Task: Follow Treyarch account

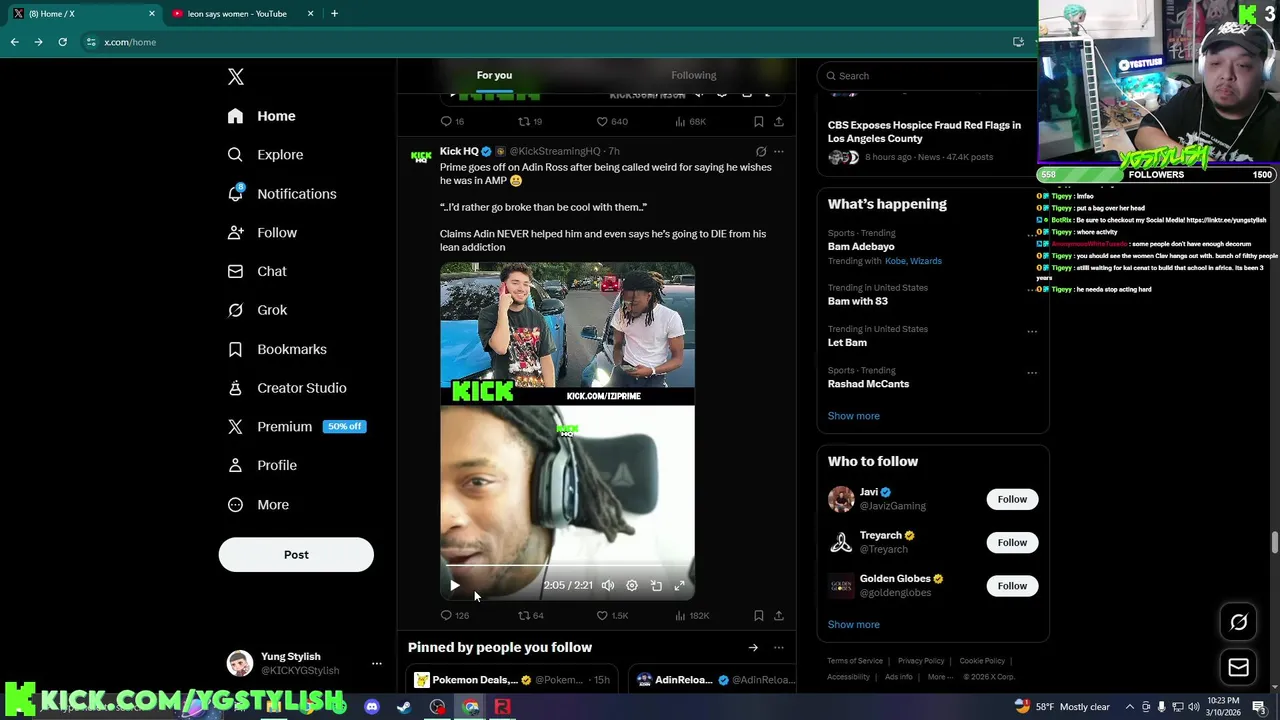Action: coord(1012,542)
